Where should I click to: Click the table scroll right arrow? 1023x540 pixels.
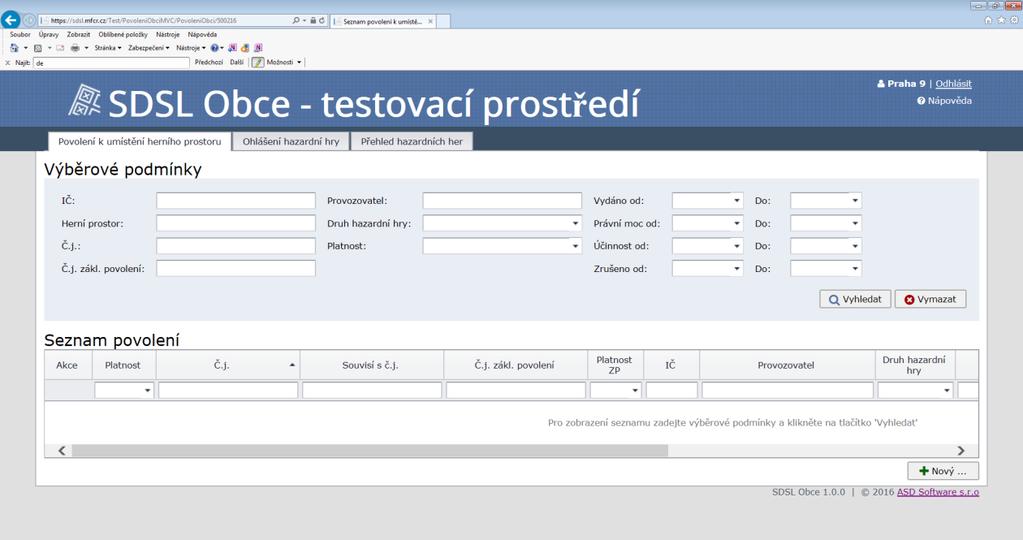[x=960, y=451]
